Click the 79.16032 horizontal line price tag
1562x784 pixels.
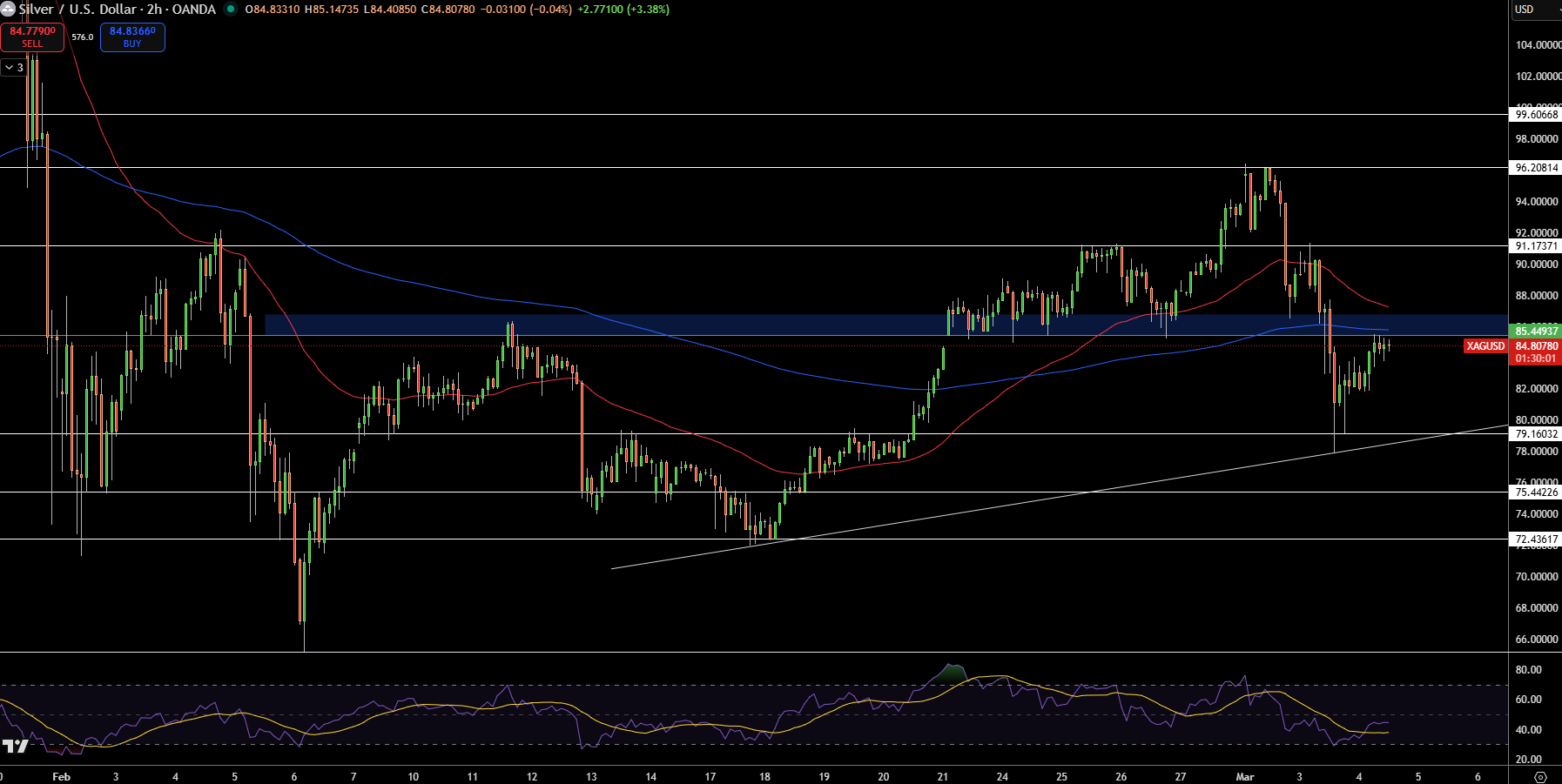[x=1536, y=434]
